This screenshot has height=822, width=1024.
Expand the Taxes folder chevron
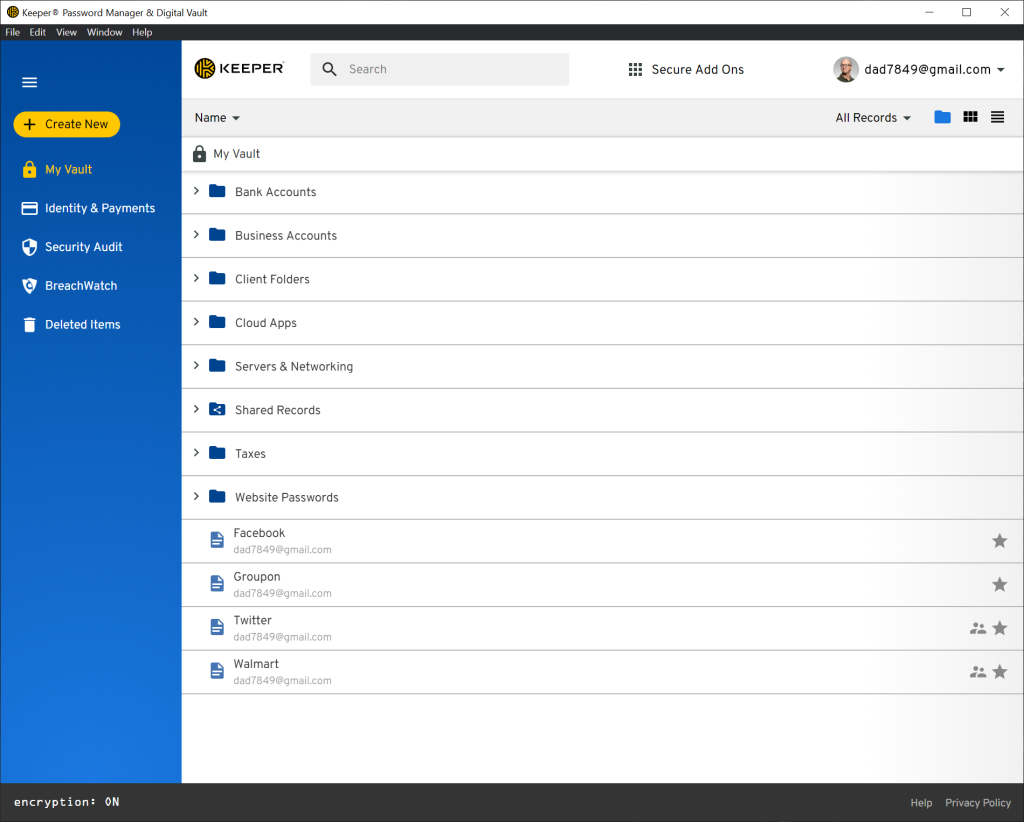point(196,452)
